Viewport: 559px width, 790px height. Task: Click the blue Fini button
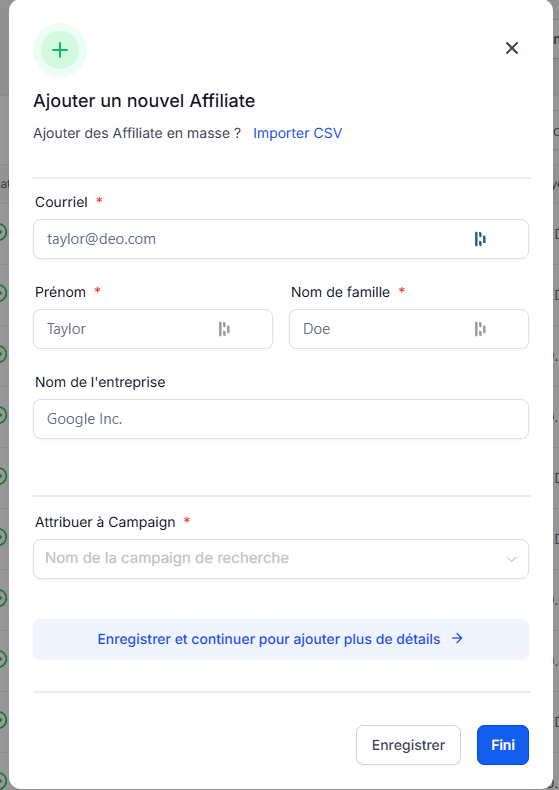coord(503,745)
